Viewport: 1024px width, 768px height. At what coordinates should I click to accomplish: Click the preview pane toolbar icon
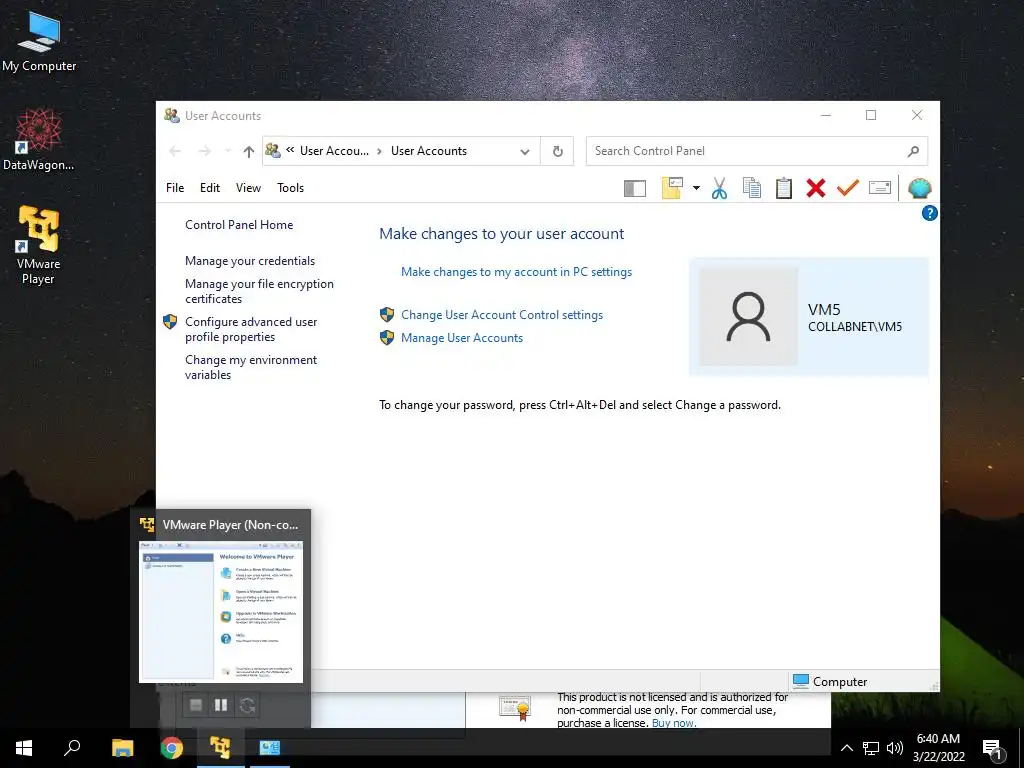(635, 189)
